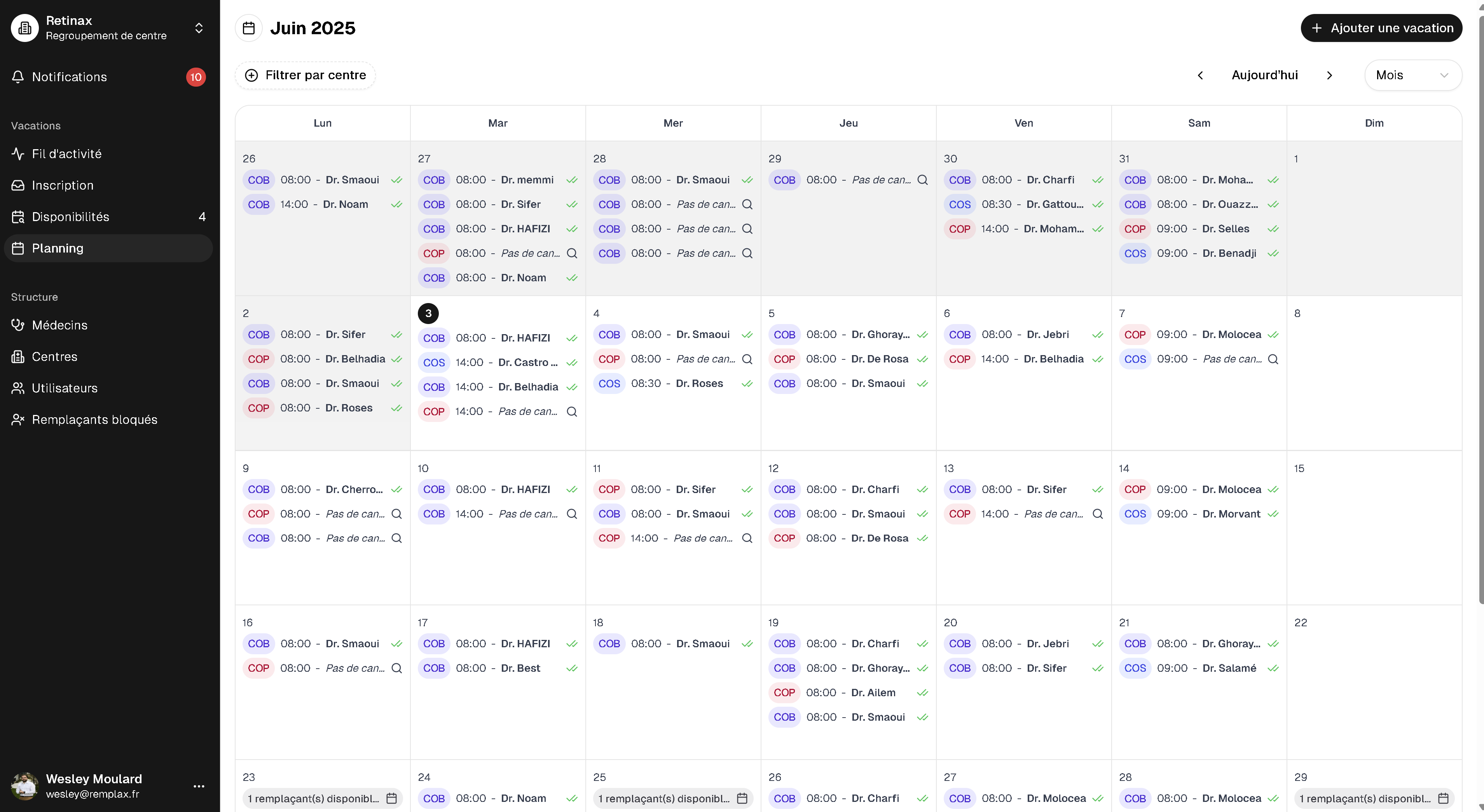1484x812 pixels.
Task: Click the red notifications count badge
Action: coord(196,77)
